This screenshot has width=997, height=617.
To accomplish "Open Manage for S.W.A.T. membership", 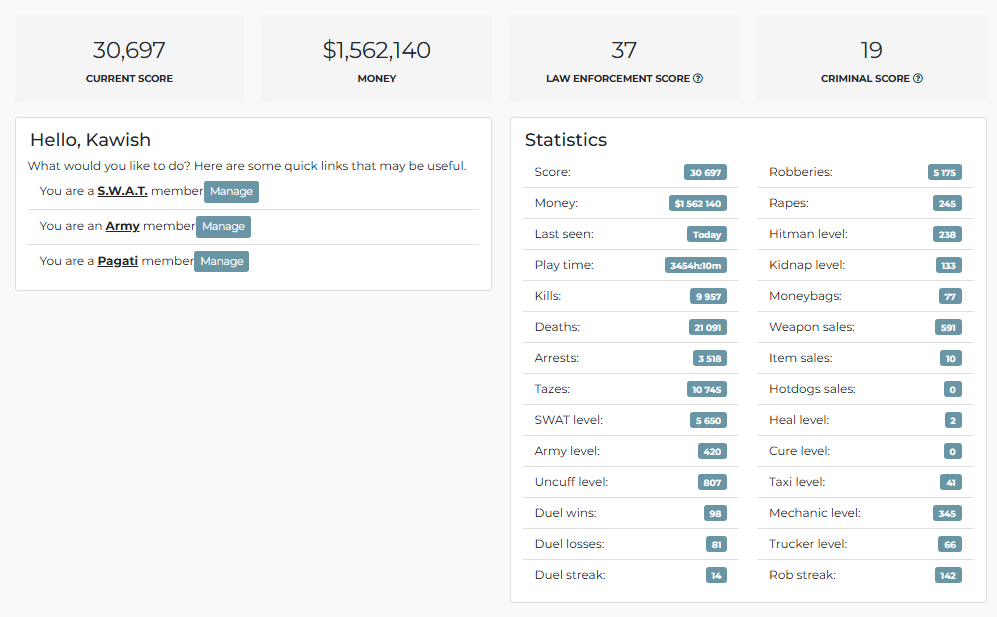I will [231, 191].
